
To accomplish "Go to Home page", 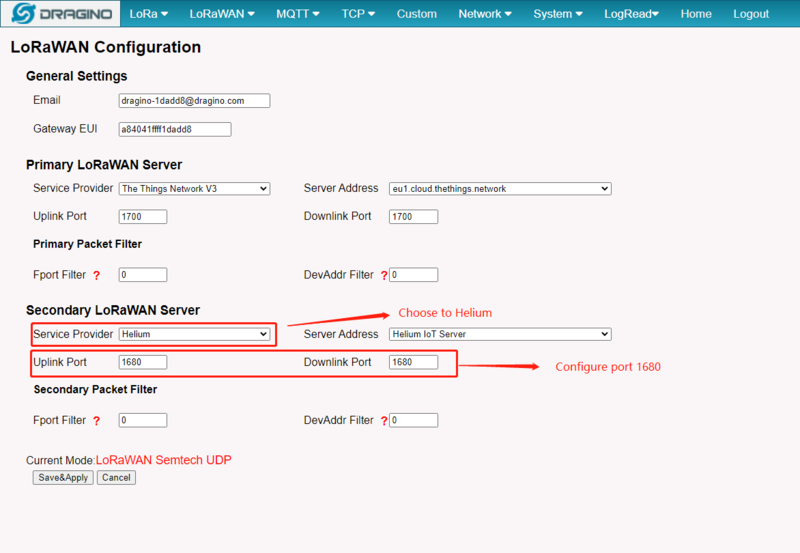I will coord(696,14).
